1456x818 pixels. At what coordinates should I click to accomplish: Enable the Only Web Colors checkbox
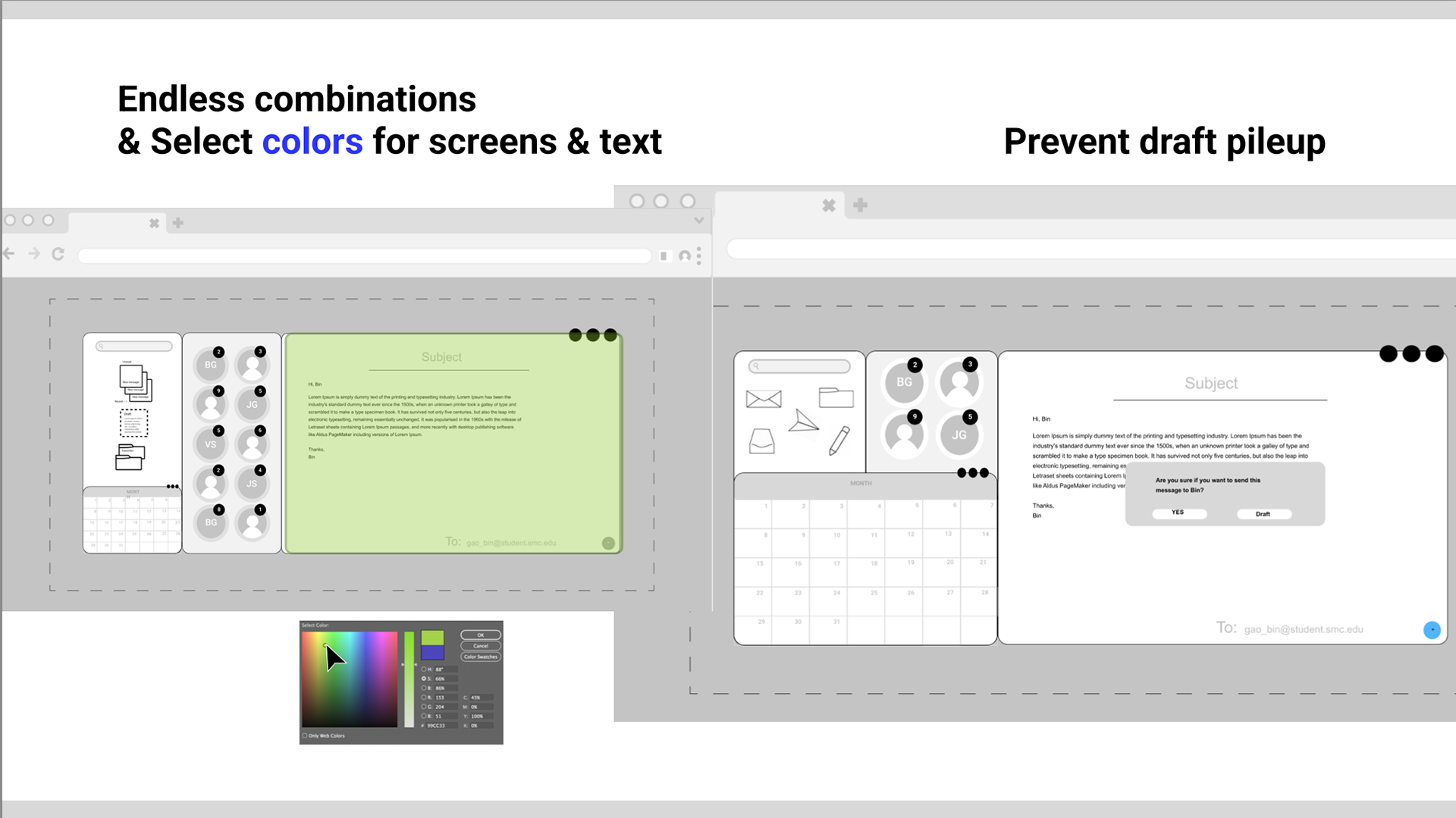[305, 735]
